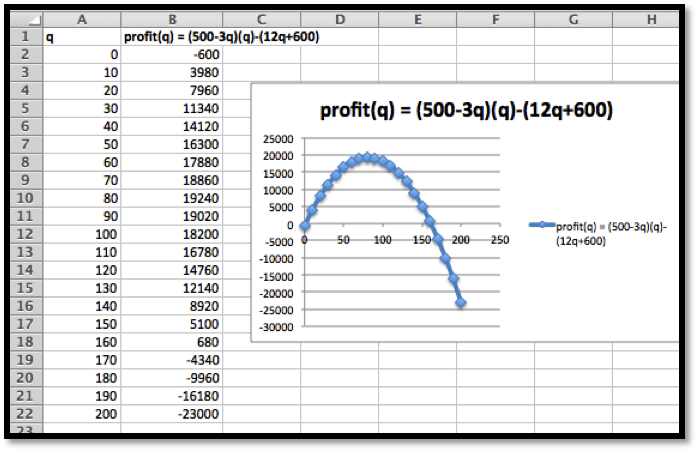
Task: Select column D header
Action: [x=339, y=19]
